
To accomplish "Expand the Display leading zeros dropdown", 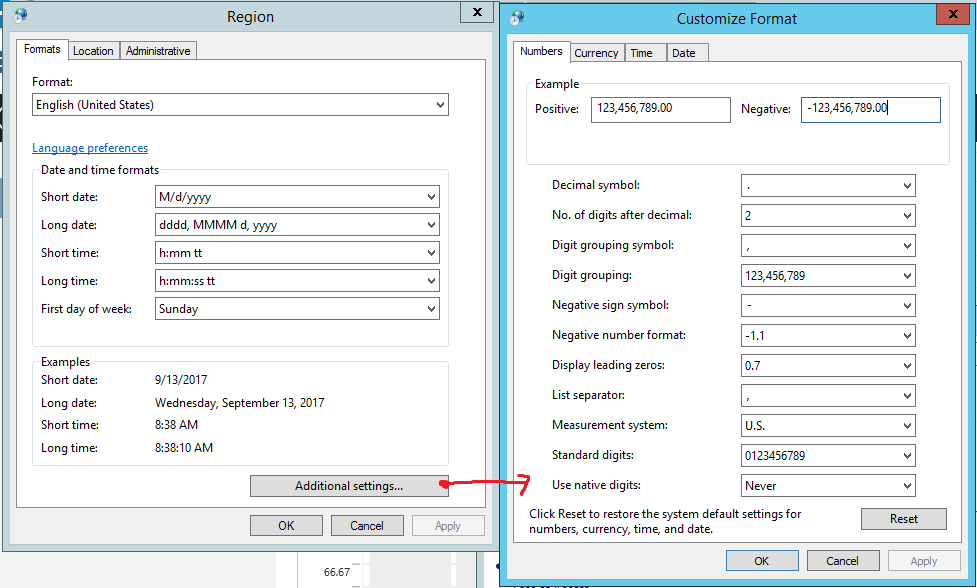I will pos(828,365).
